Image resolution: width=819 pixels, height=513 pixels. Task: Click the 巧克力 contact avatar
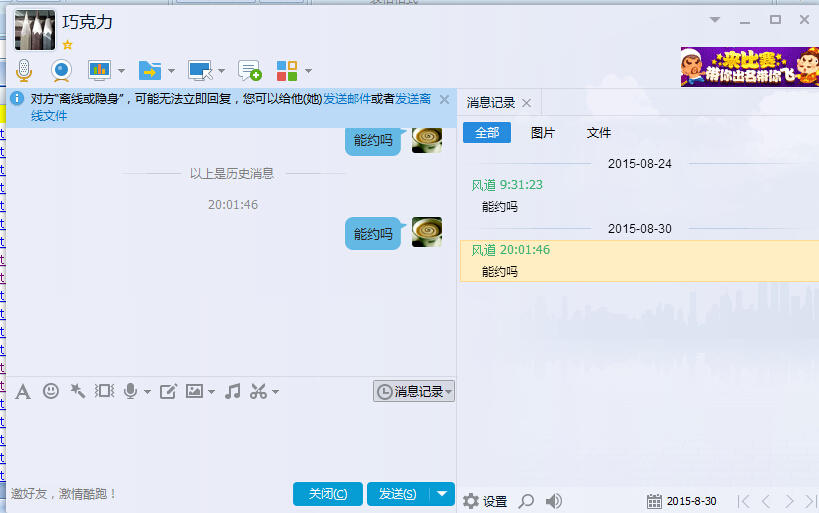[x=34, y=30]
